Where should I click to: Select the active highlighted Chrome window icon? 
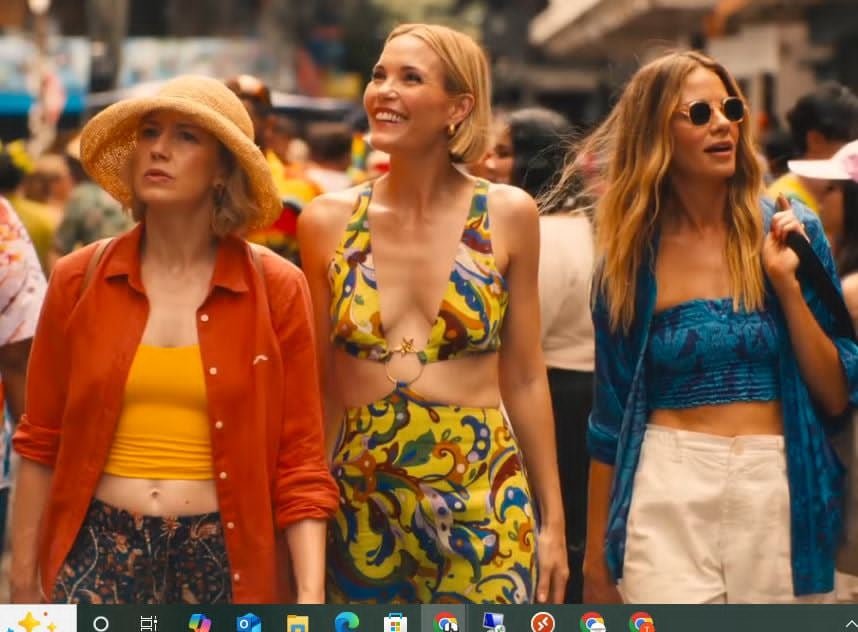pos(444,622)
